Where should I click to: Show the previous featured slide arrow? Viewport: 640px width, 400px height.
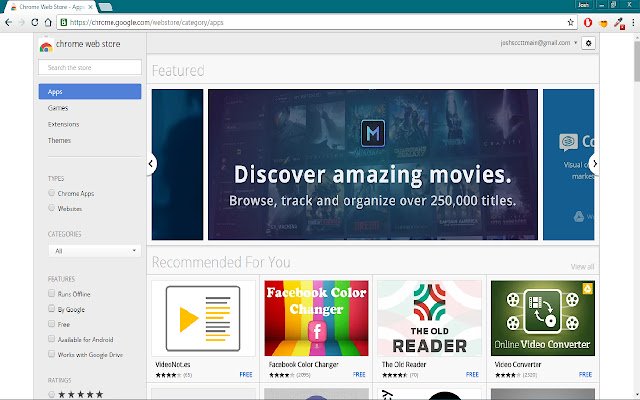coord(151,164)
